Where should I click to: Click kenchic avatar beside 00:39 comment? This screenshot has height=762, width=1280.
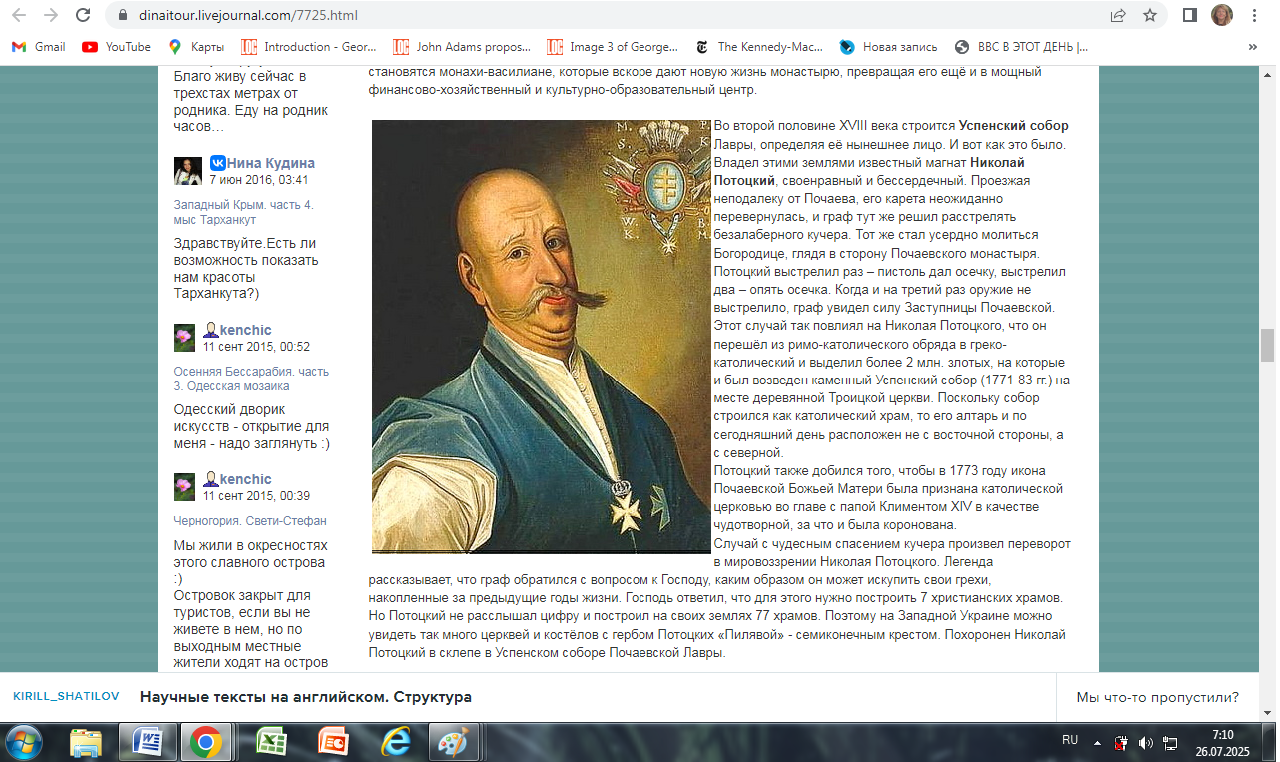[184, 486]
